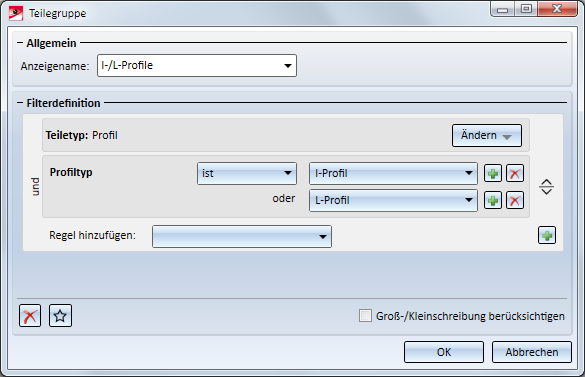Image resolution: width=585 pixels, height=377 pixels.
Task: Open the Ändern dropdown button
Action: [x=487, y=135]
